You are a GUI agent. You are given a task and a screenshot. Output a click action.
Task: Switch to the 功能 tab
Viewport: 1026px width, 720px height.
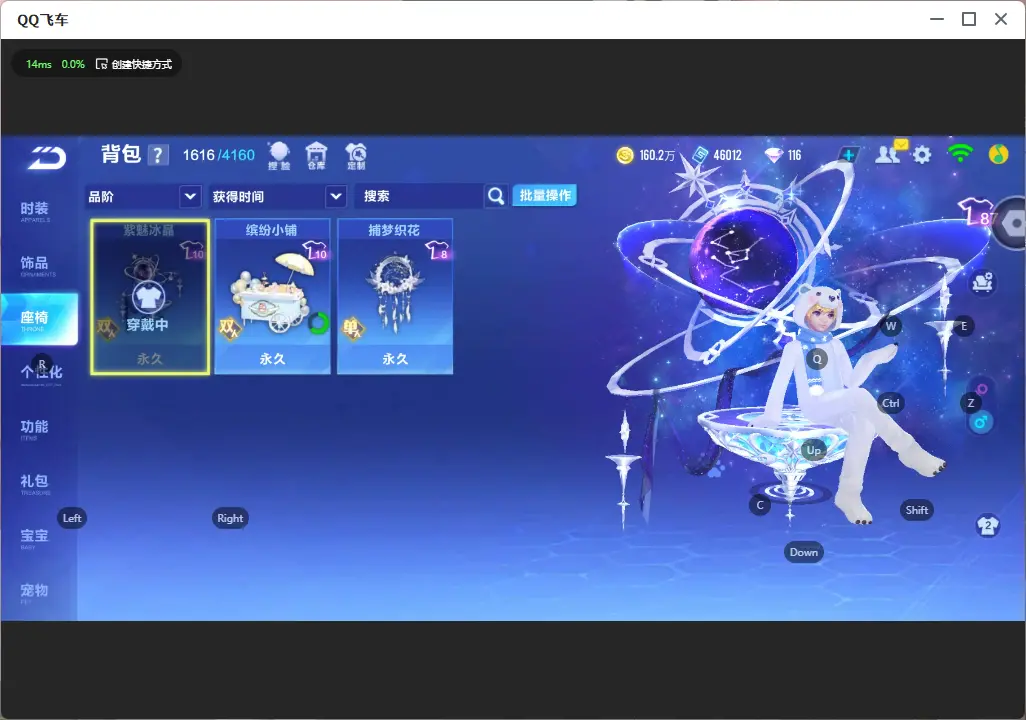pos(35,429)
